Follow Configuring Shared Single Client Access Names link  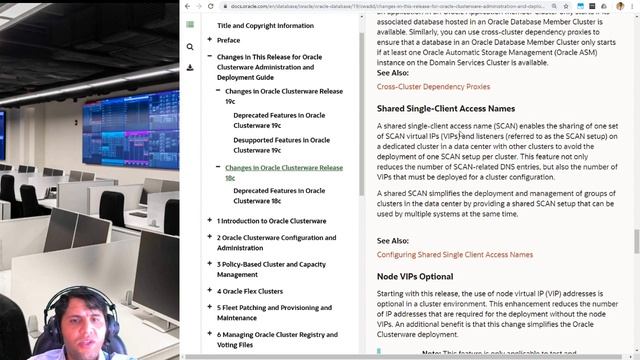pyautogui.click(x=455, y=255)
